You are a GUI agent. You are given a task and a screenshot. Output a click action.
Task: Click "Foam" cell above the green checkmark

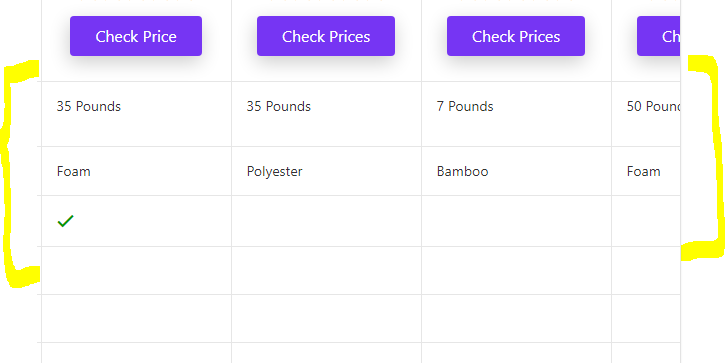136,171
